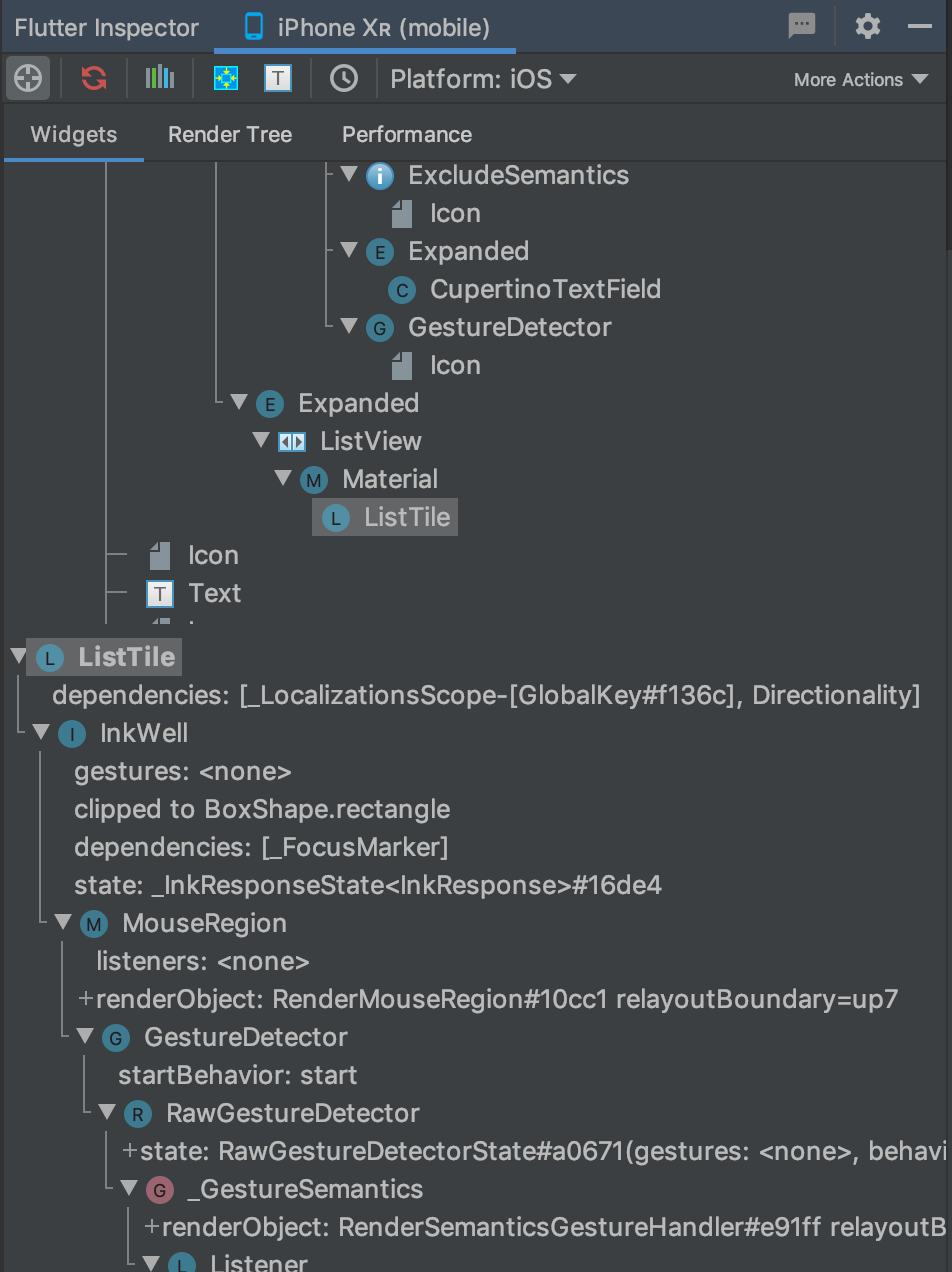The width and height of the screenshot is (952, 1272).
Task: Collapse the GestureDetector node in widget tree
Action: (x=348, y=326)
